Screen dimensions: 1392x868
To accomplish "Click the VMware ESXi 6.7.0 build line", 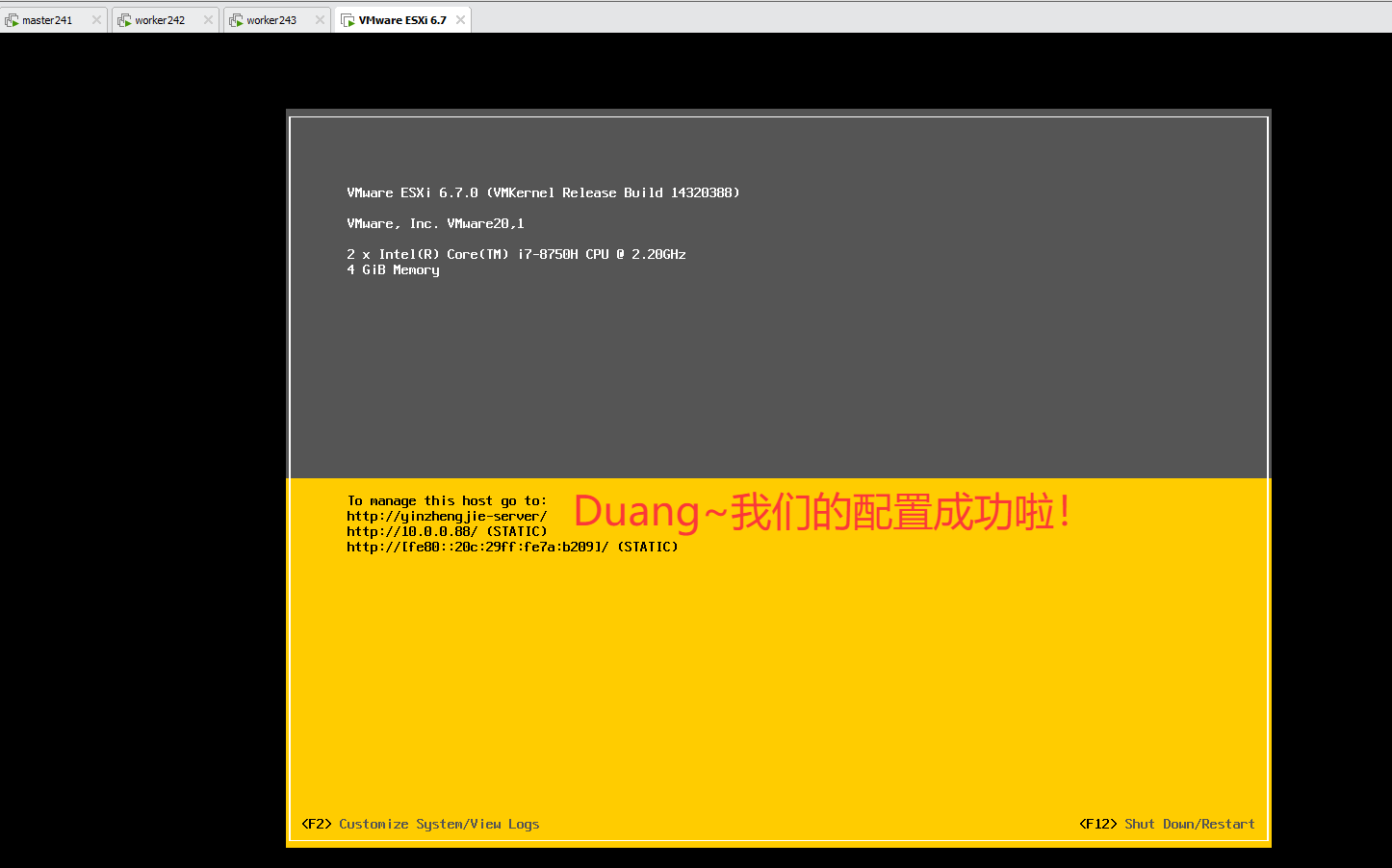I will tap(543, 193).
